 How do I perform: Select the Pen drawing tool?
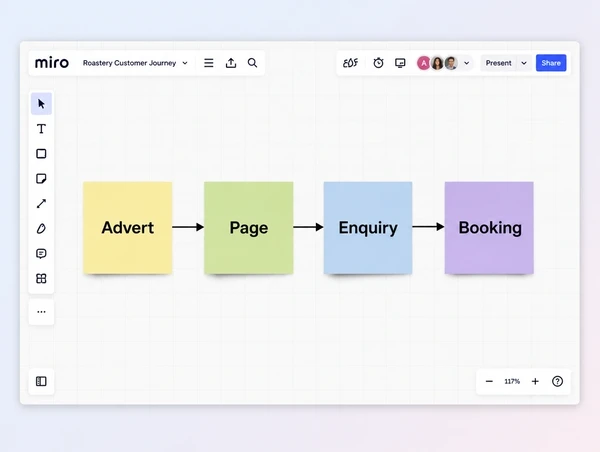(41, 228)
